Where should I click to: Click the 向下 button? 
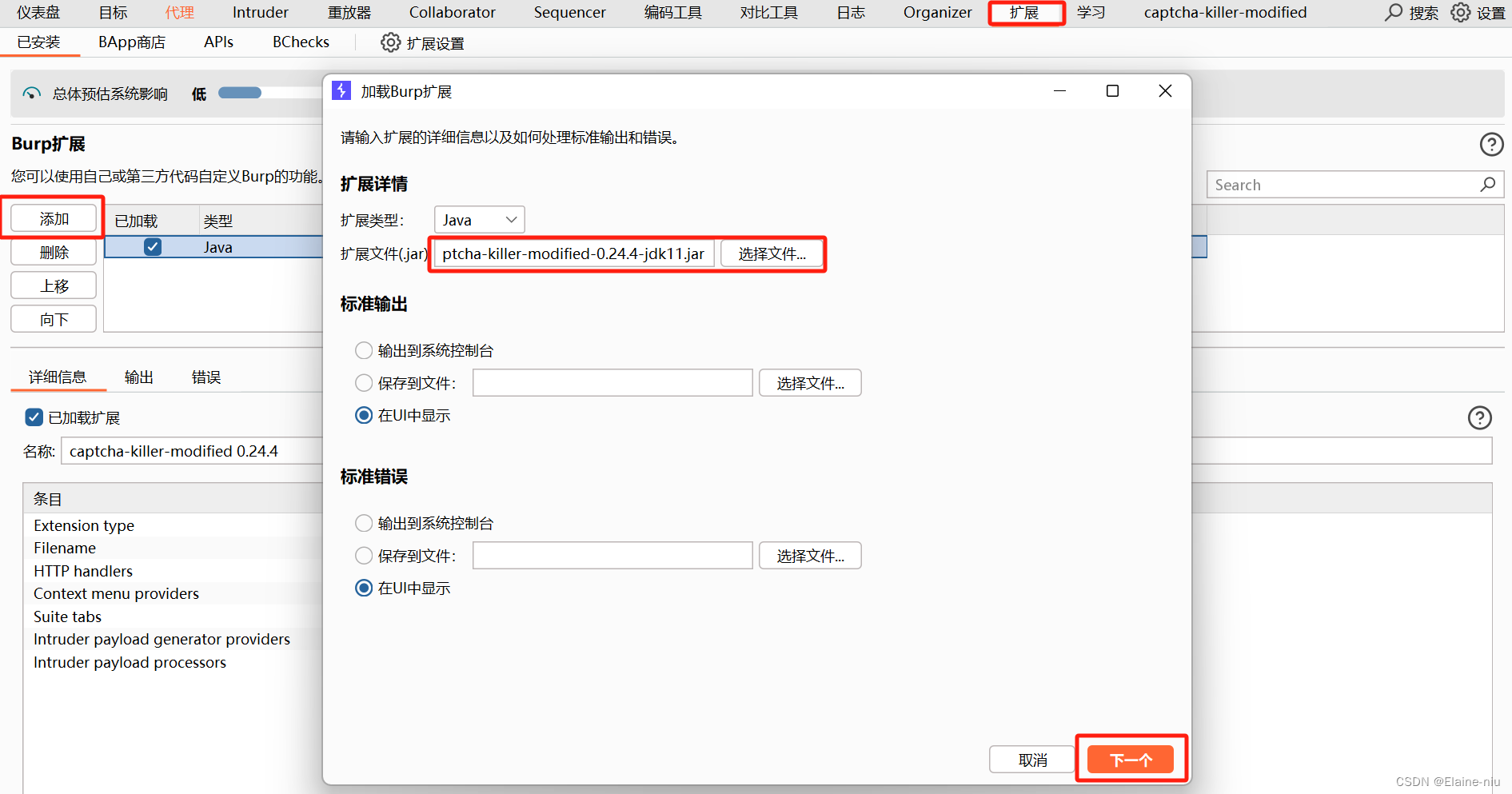point(54,319)
